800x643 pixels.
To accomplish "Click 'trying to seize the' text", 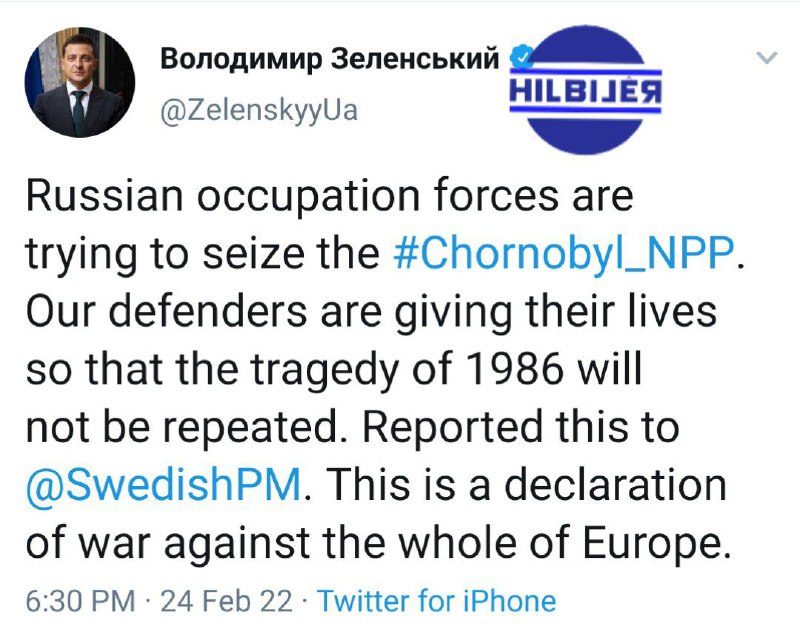I will 203,254.
